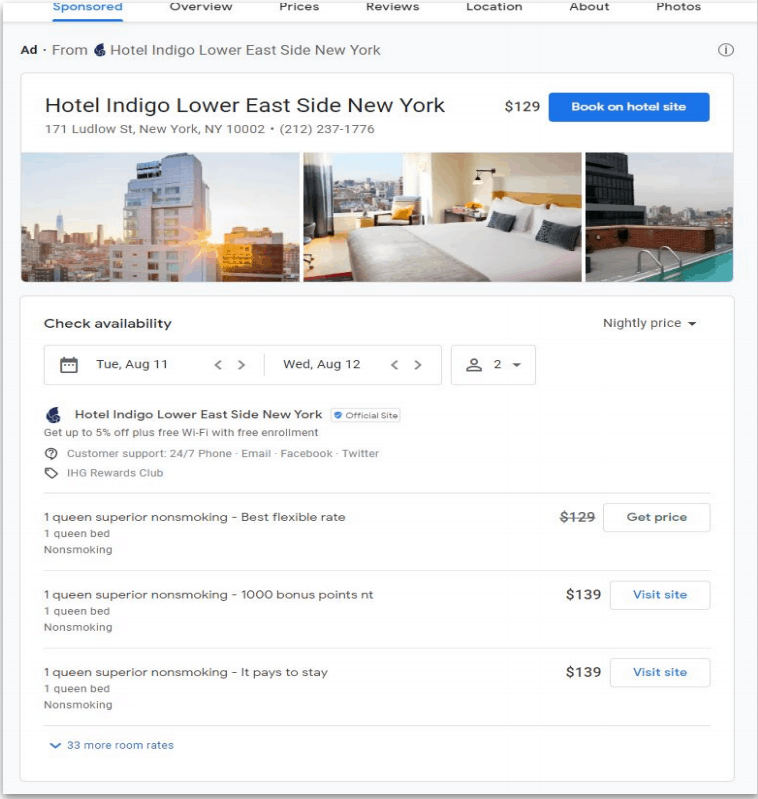Click Hotel Indigo logo in availability section

click(x=53, y=415)
